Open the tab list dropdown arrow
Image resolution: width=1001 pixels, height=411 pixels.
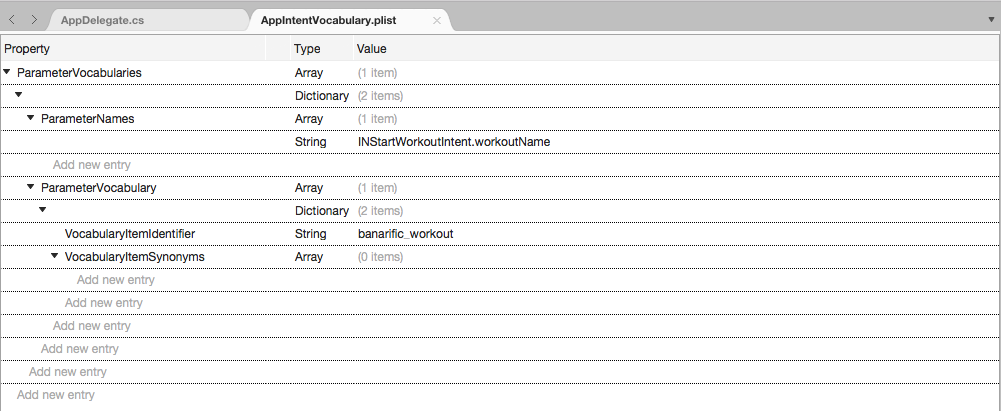(991, 20)
